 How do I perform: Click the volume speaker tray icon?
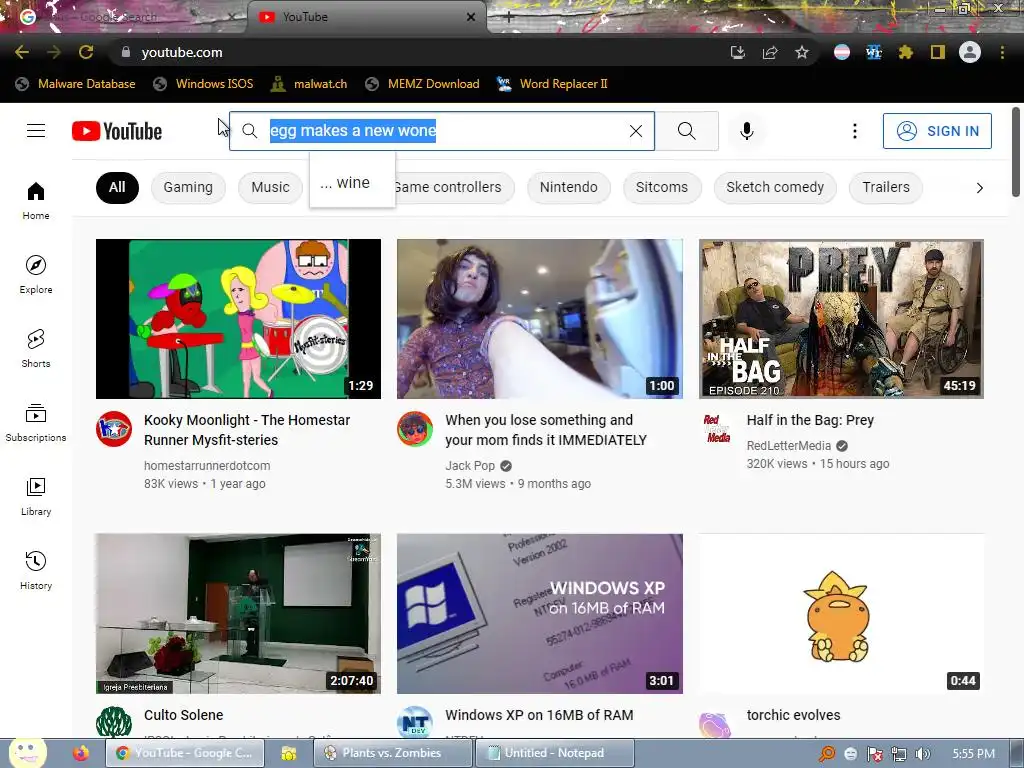click(923, 754)
